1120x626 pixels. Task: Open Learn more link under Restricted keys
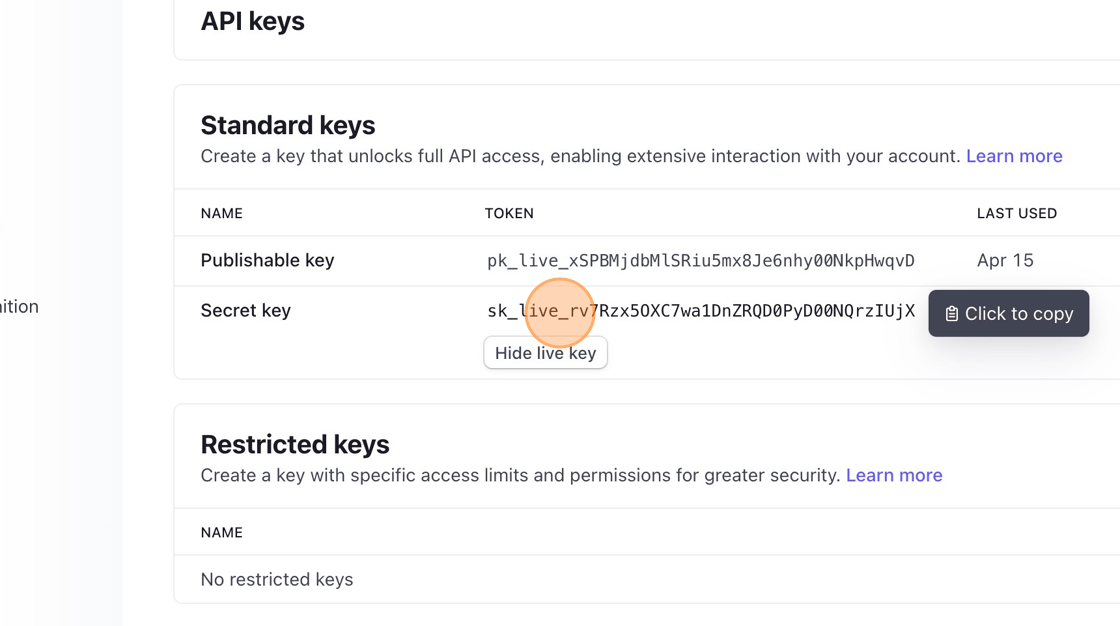(894, 475)
